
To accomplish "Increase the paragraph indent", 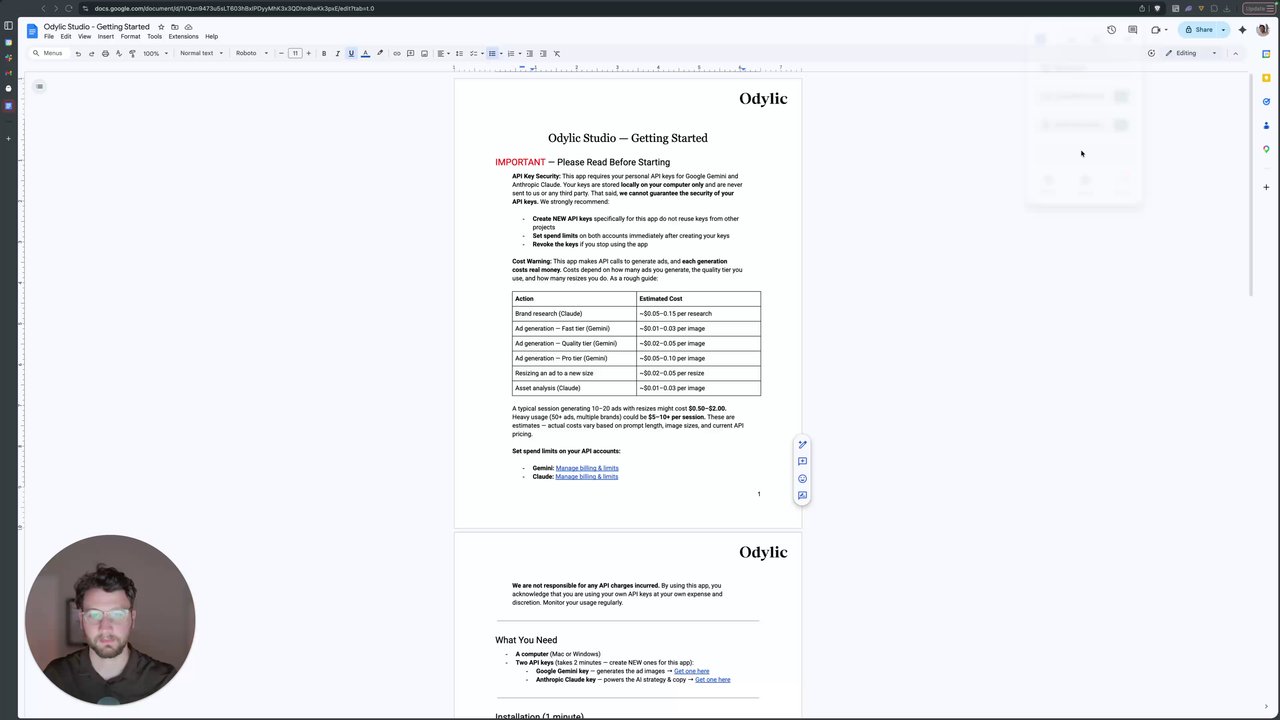I will click(543, 53).
